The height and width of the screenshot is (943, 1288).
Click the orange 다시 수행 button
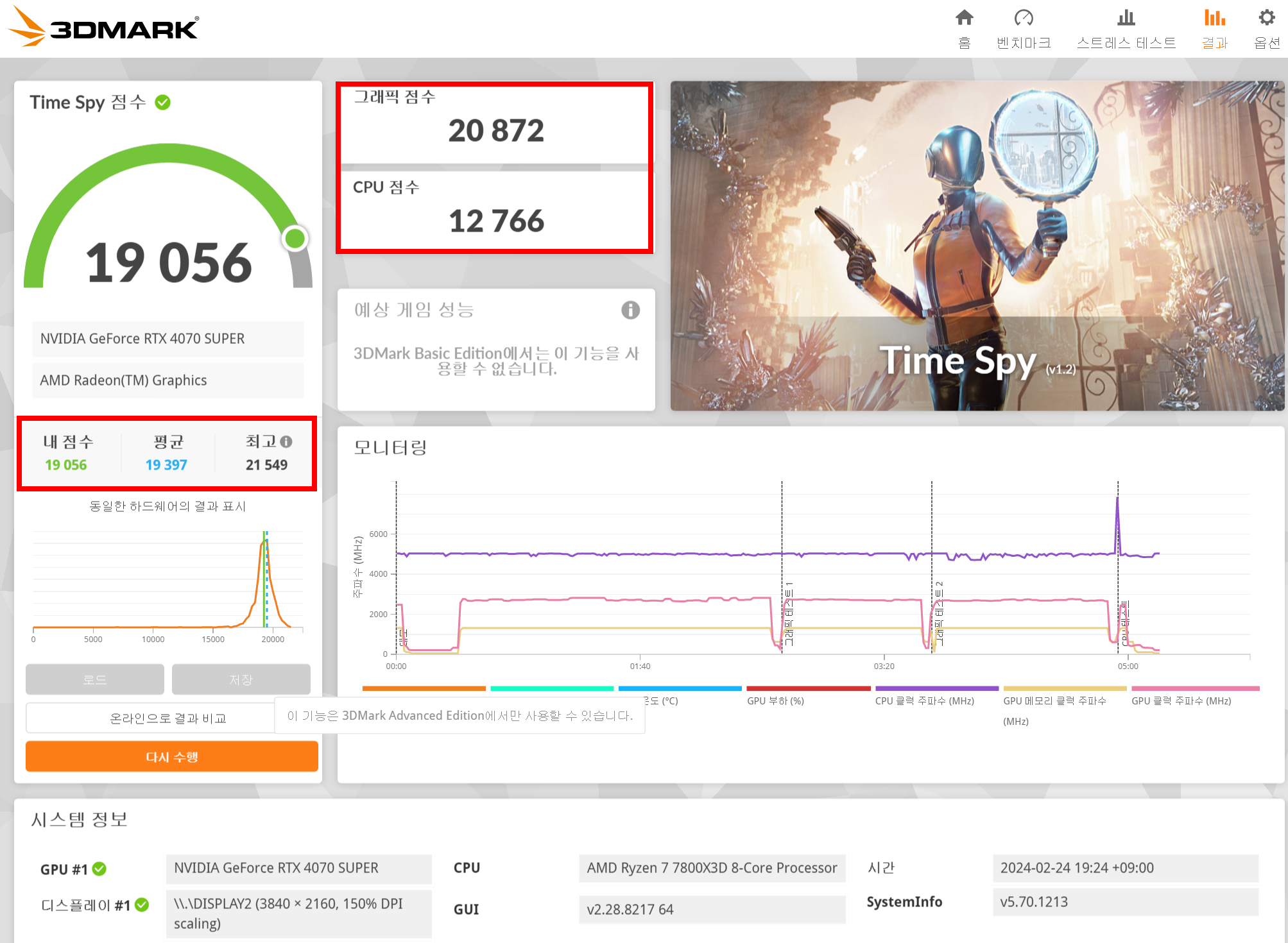click(x=172, y=756)
